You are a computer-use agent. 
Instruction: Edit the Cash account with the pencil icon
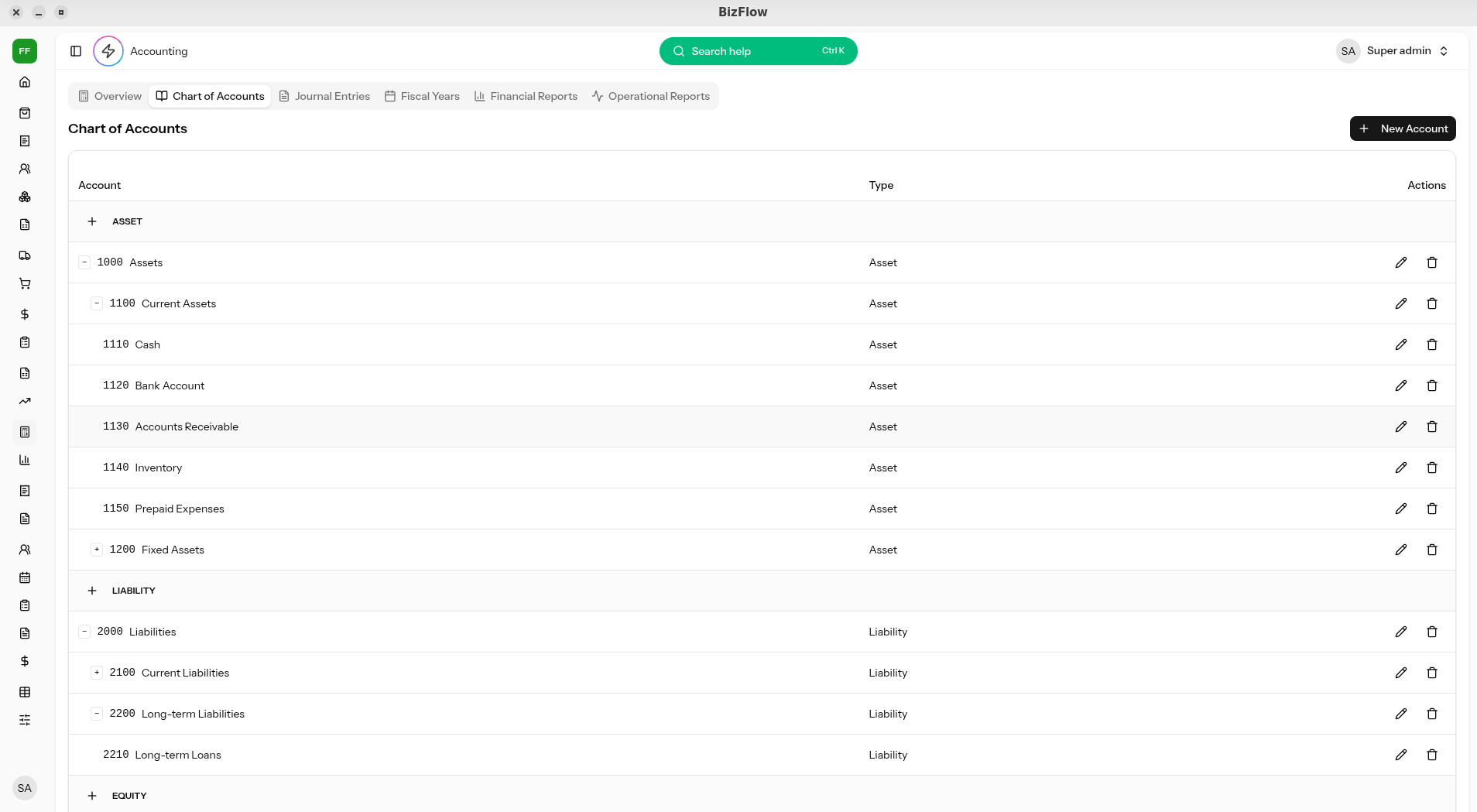1400,344
